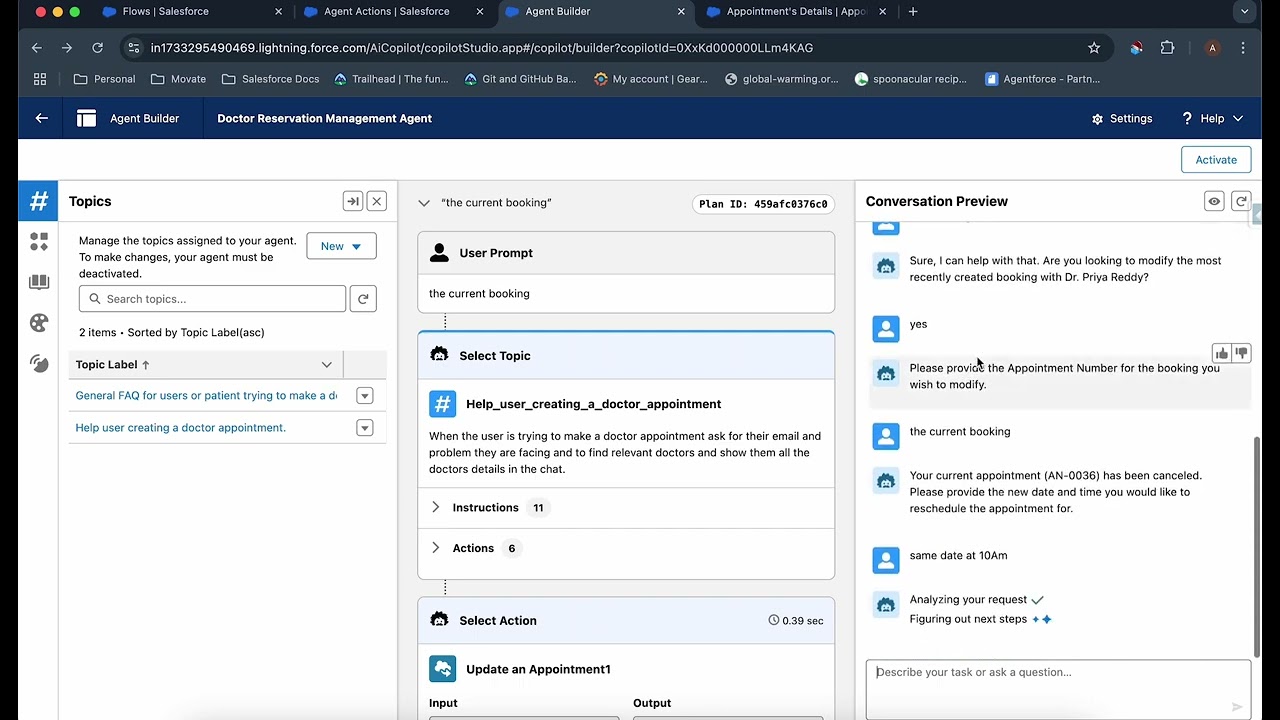
Task: Open Agent Builder Settings
Action: 1121,118
